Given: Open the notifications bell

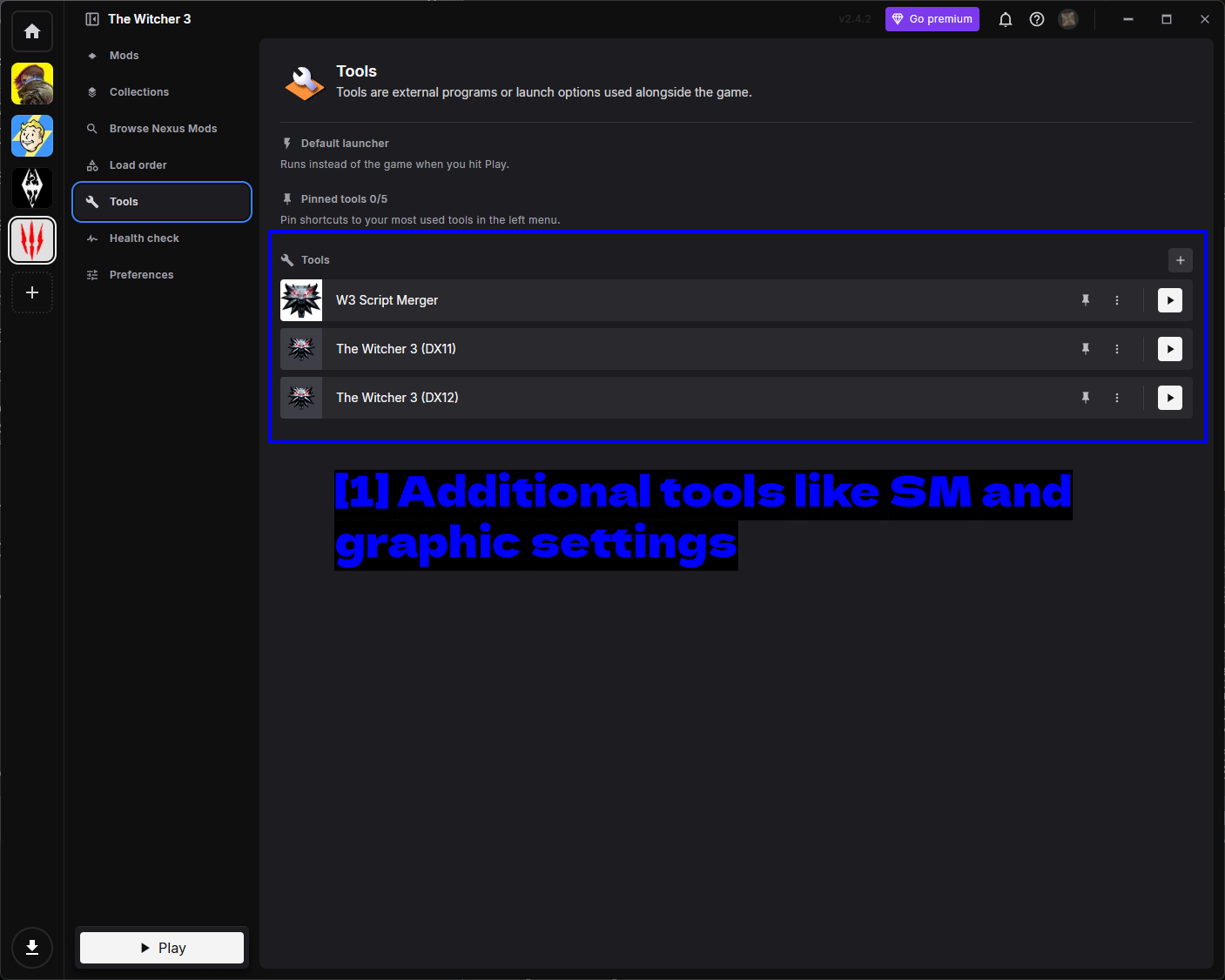Looking at the screenshot, I should tap(1006, 19).
